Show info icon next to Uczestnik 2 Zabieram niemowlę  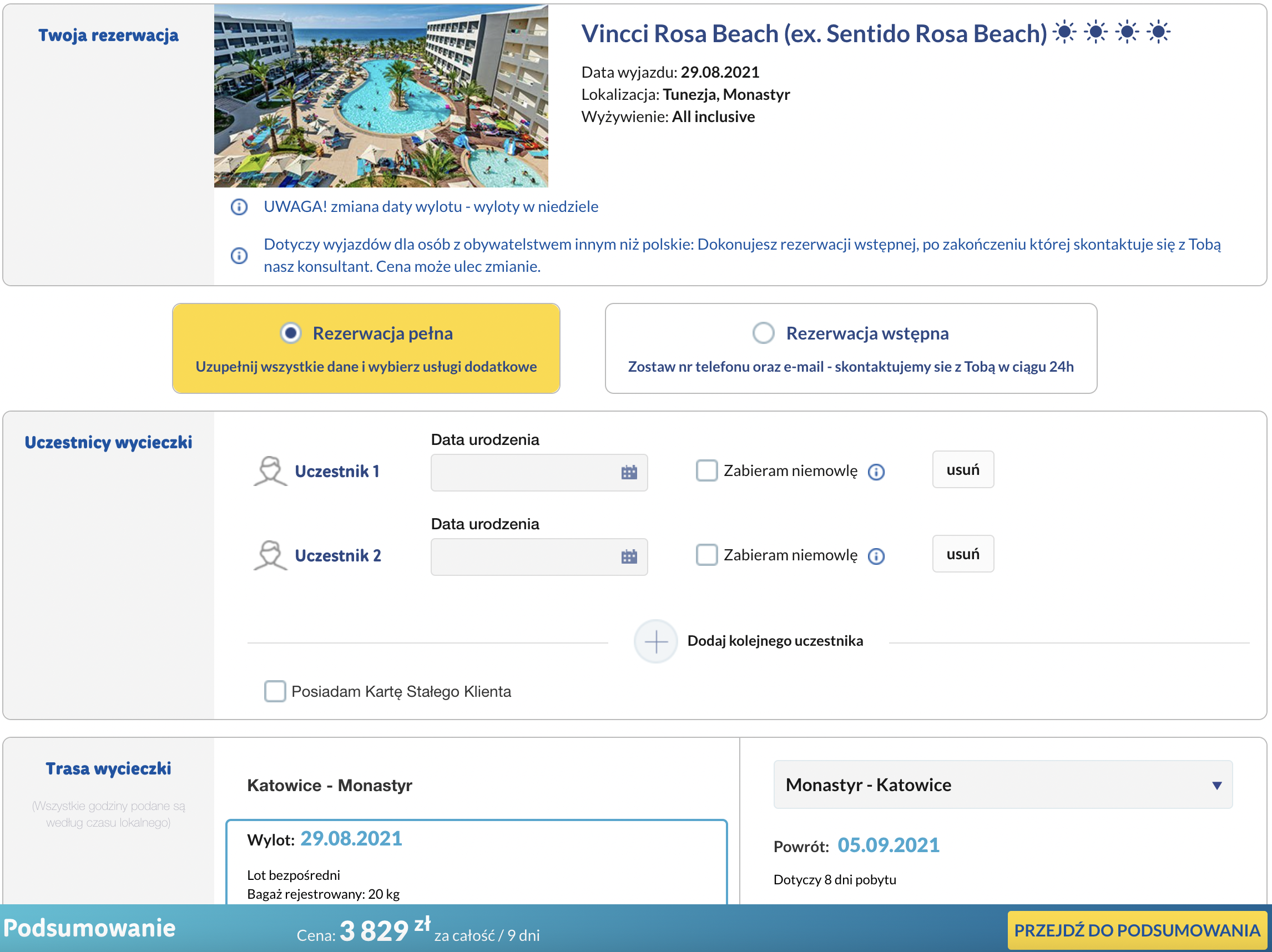(x=876, y=556)
